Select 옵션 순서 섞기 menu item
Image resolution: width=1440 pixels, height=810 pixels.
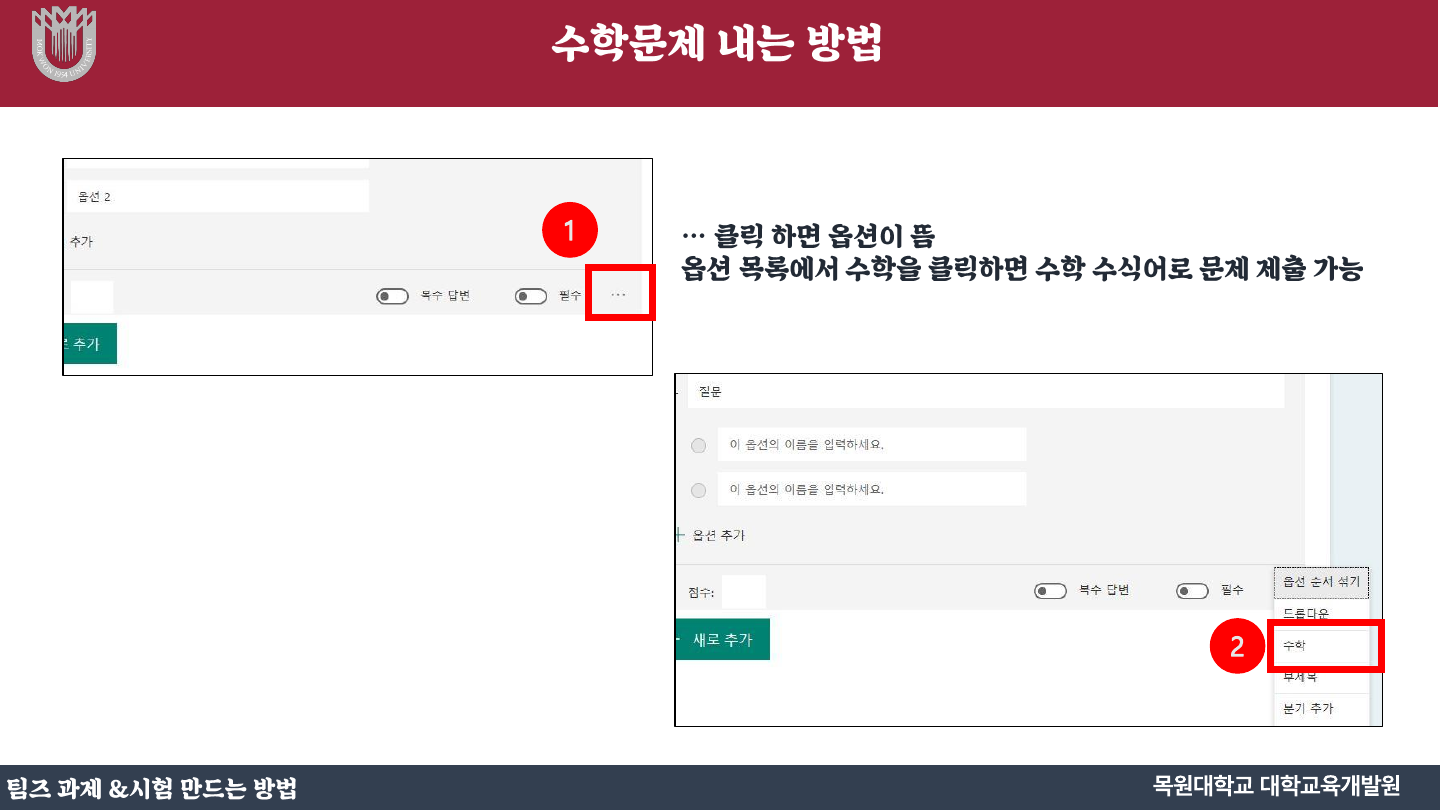tap(1321, 582)
